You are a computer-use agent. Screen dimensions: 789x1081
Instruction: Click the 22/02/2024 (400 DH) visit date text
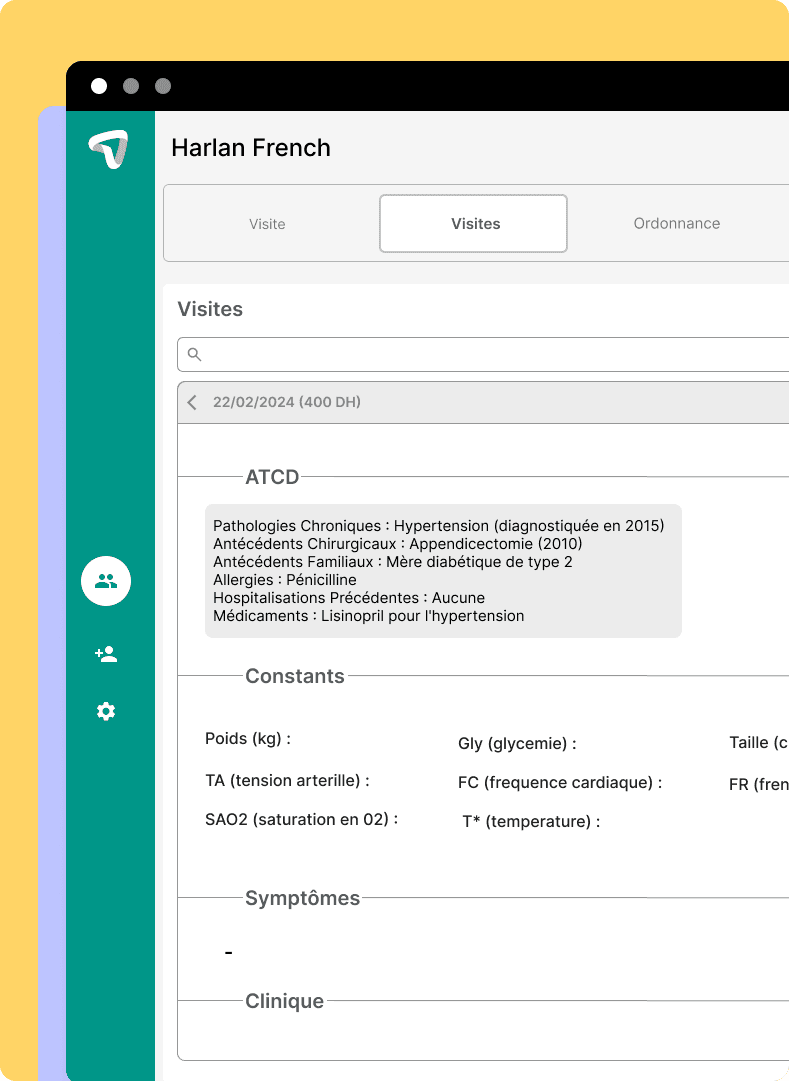click(287, 402)
